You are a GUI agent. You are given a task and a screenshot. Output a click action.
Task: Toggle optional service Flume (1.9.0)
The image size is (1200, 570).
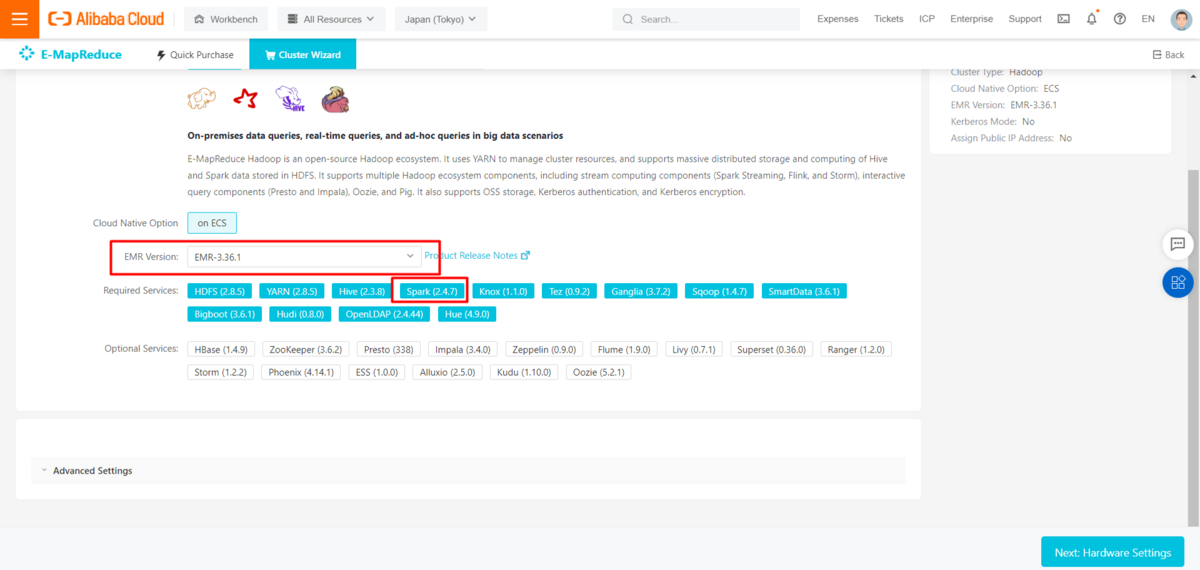(624, 350)
